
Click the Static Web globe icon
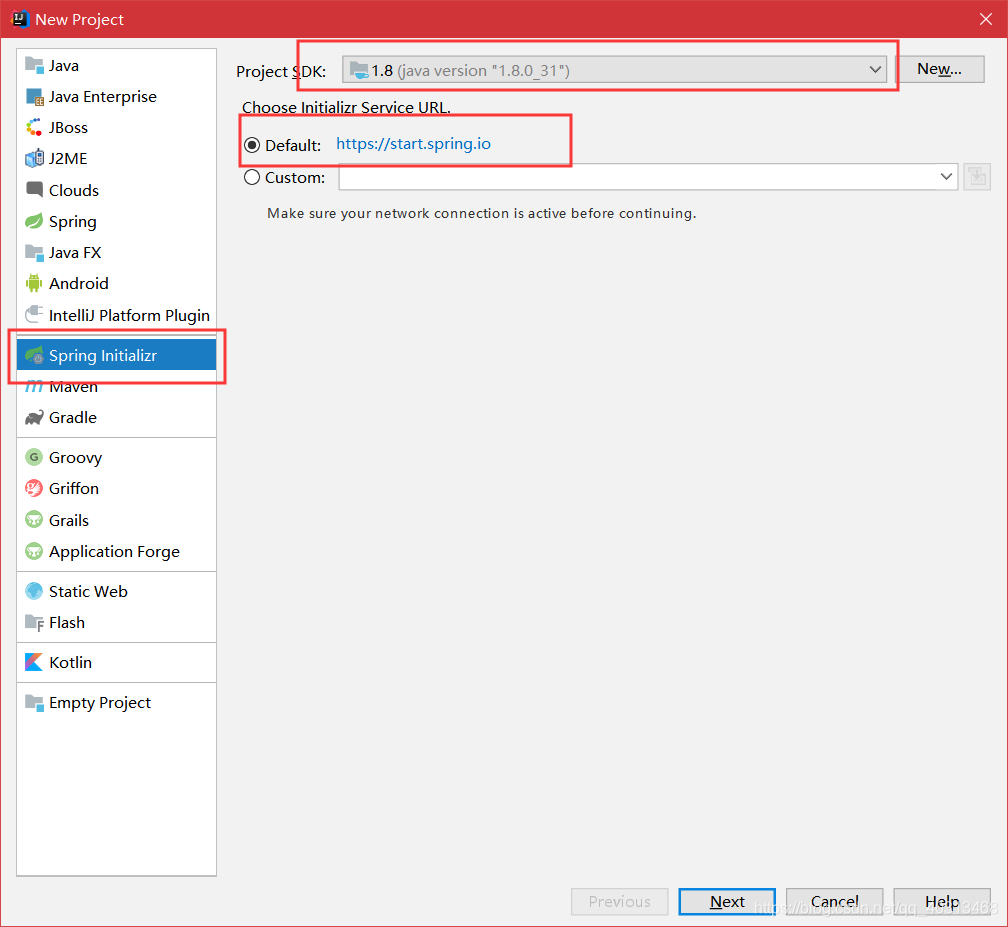click(34, 591)
